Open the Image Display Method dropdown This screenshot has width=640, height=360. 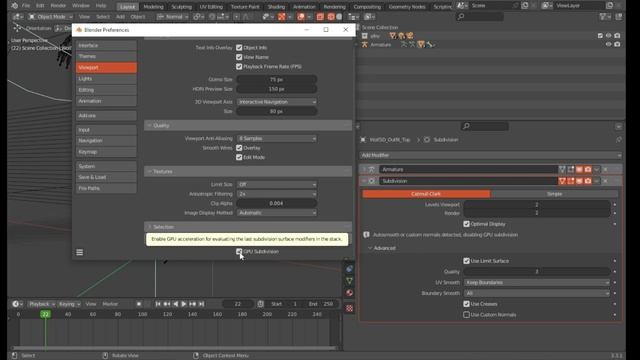[277, 213]
